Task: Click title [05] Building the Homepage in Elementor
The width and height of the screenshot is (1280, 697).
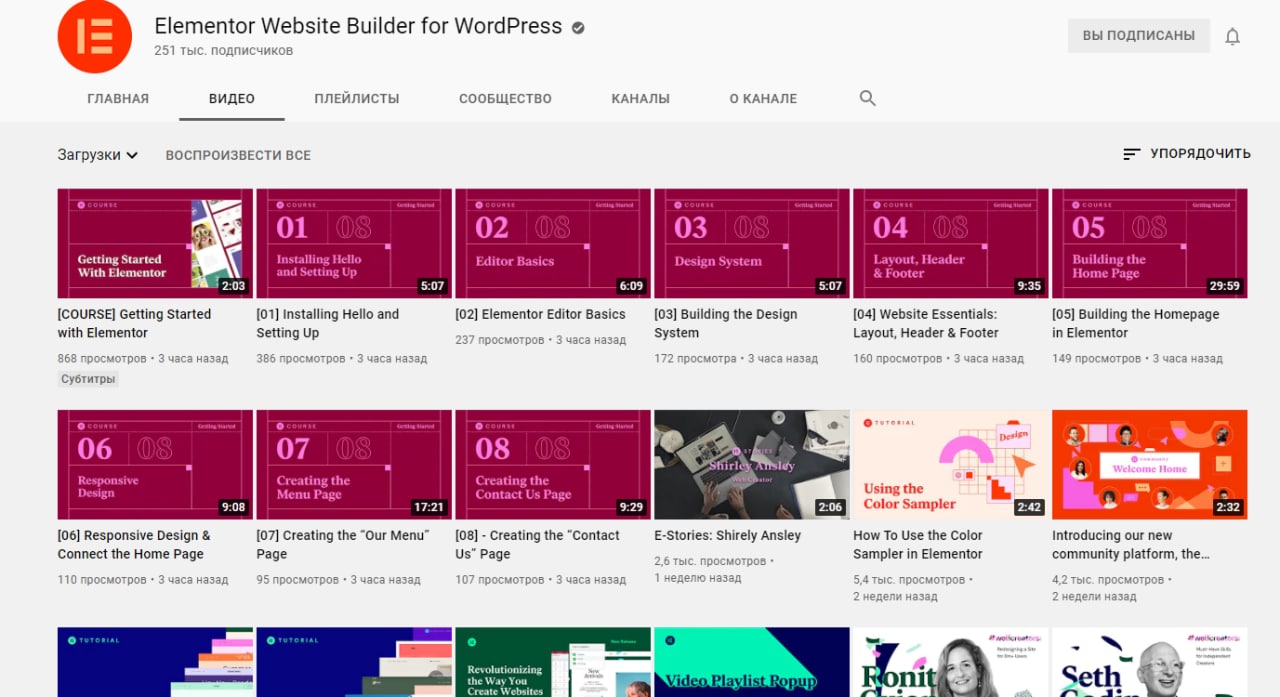Action: [x=1136, y=323]
